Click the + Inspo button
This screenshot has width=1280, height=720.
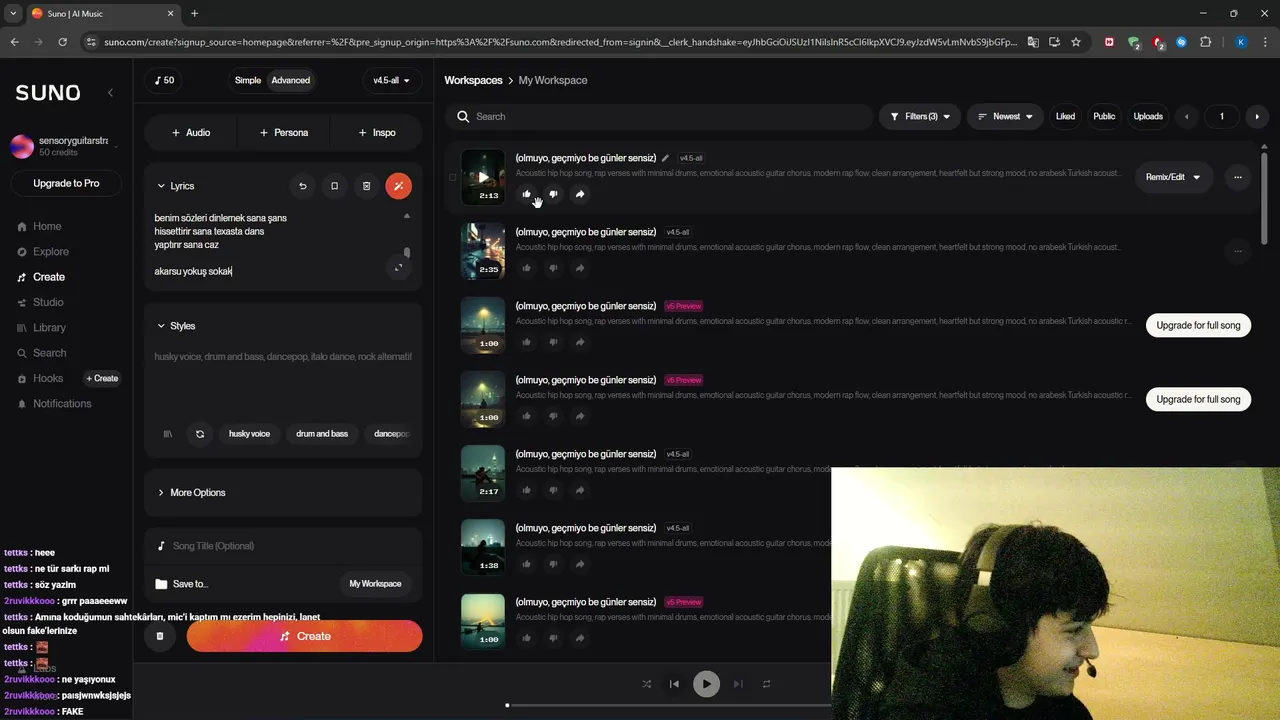[376, 132]
